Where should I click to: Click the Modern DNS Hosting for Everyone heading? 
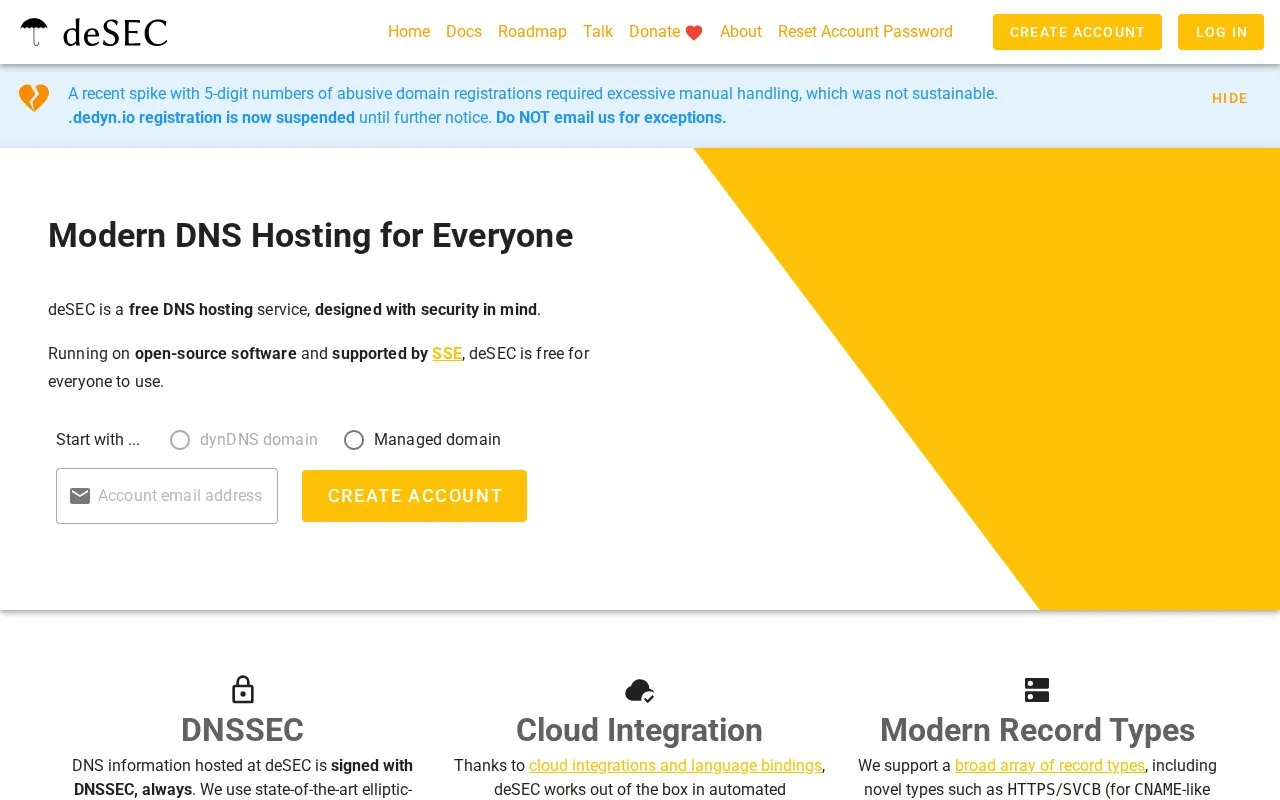tap(311, 236)
